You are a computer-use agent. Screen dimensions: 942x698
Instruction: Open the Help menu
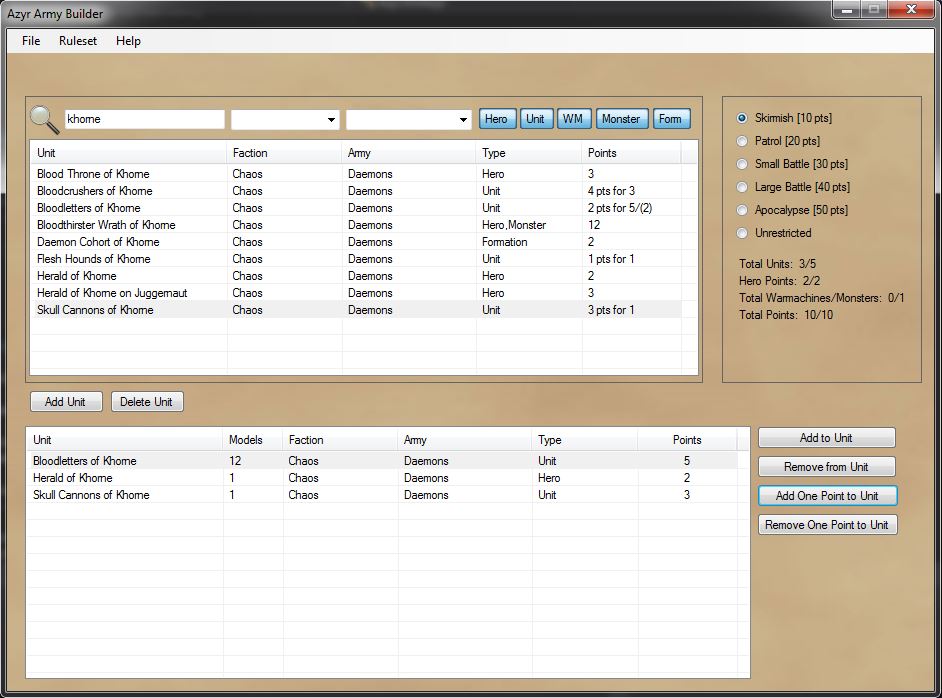(128, 41)
